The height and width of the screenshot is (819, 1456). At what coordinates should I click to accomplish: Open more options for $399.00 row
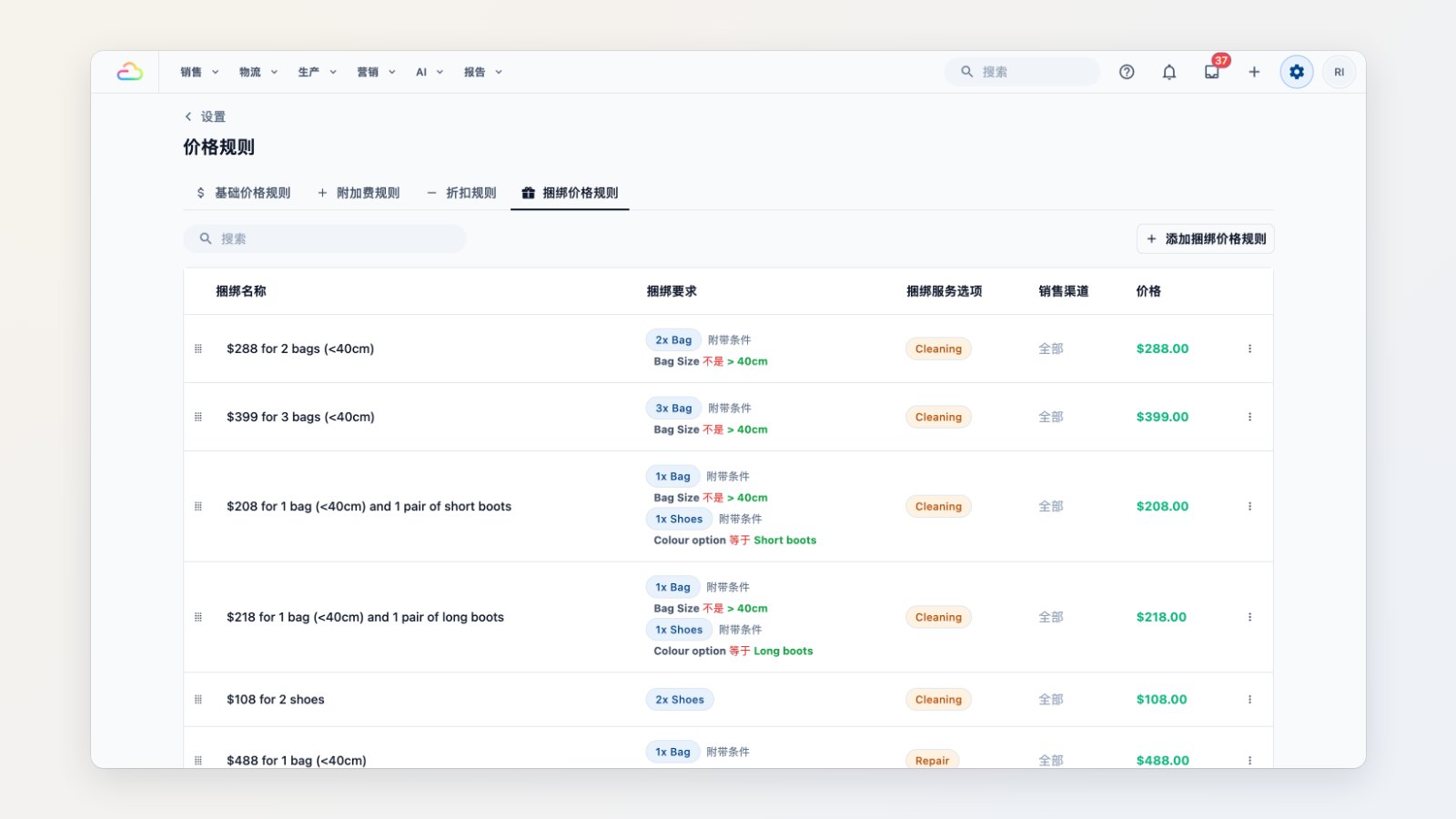point(1249,417)
